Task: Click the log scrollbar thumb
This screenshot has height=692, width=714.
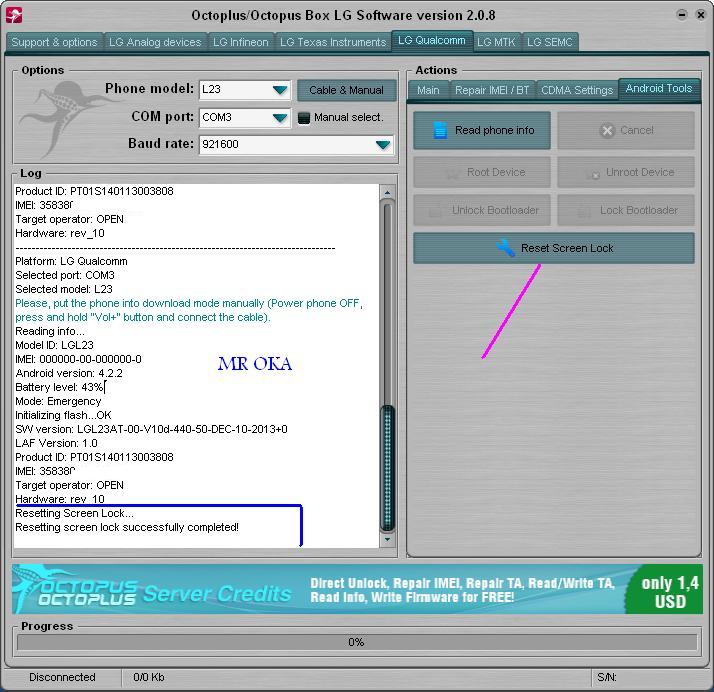Action: coord(388,468)
